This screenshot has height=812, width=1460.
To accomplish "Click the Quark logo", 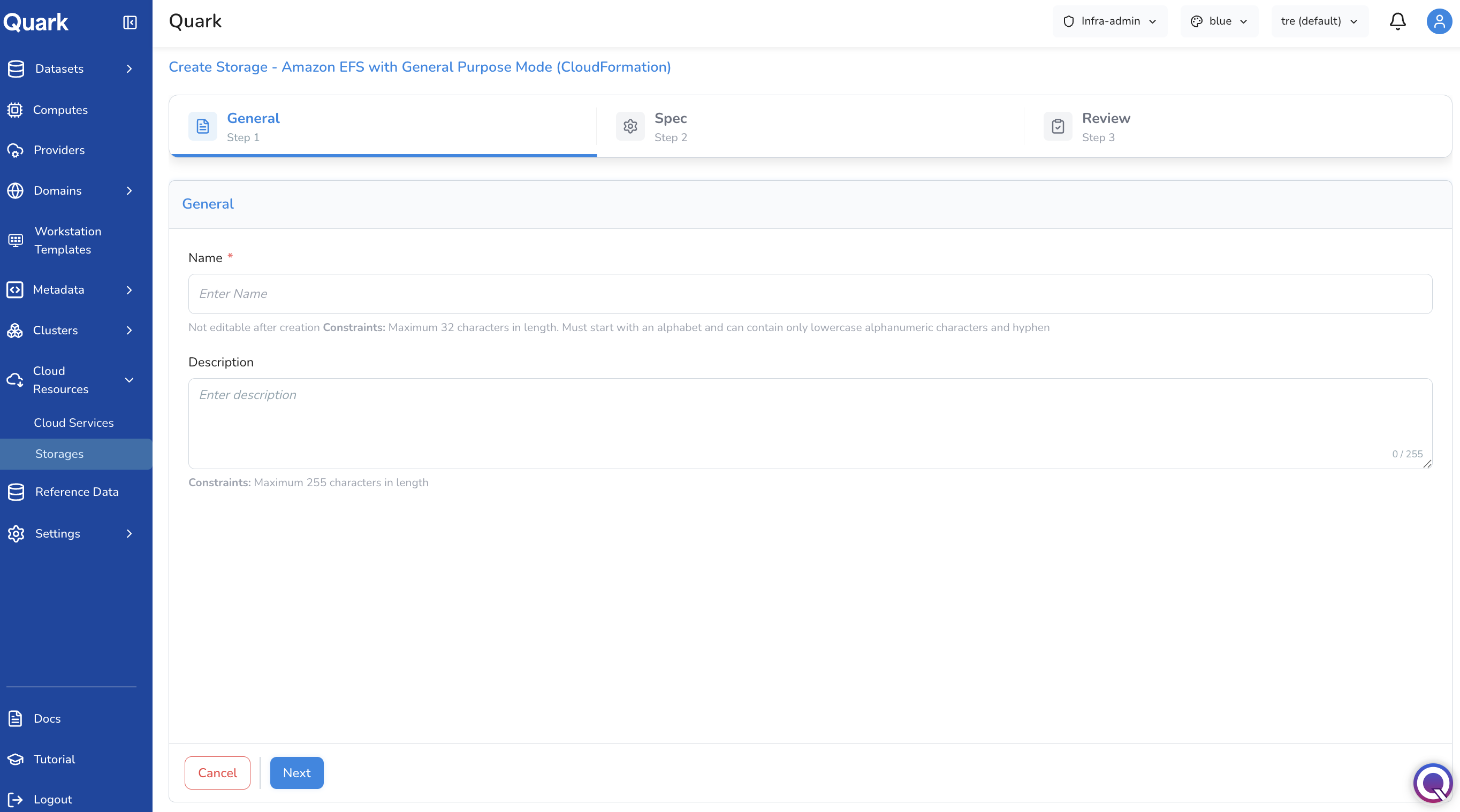I will (36, 22).
